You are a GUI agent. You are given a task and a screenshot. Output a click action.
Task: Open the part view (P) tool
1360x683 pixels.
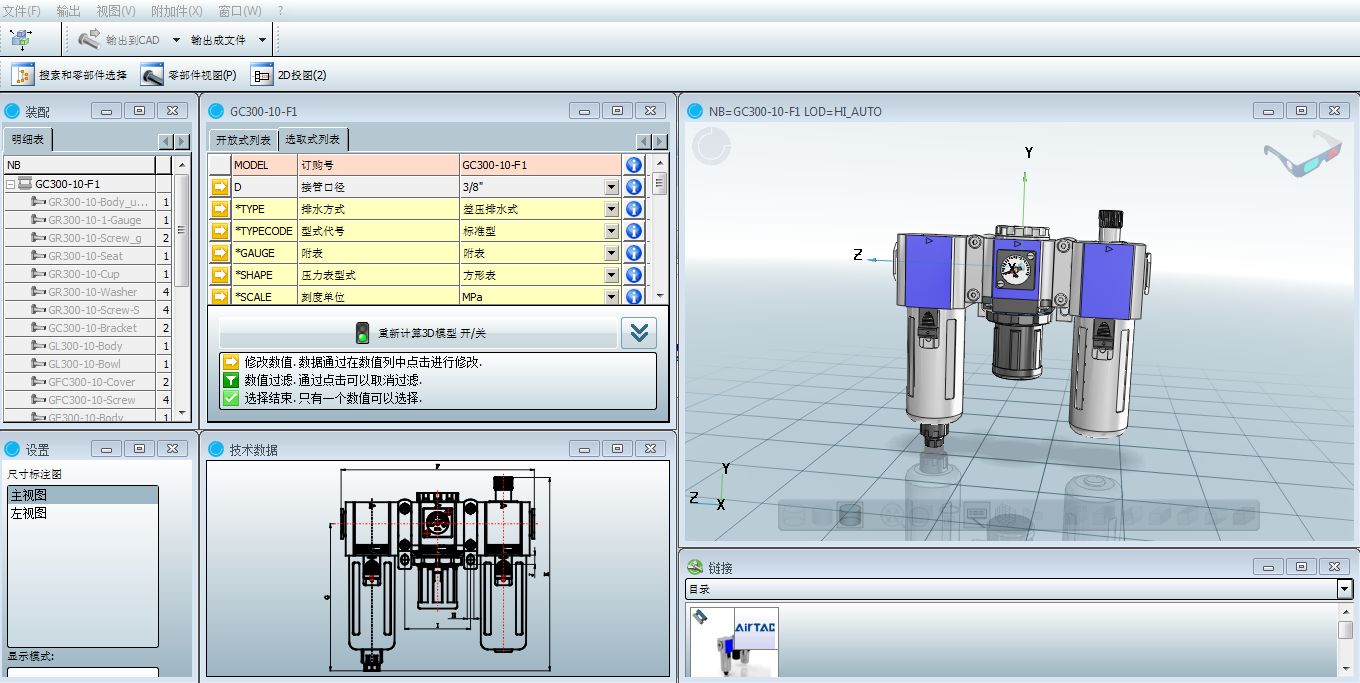[x=189, y=75]
